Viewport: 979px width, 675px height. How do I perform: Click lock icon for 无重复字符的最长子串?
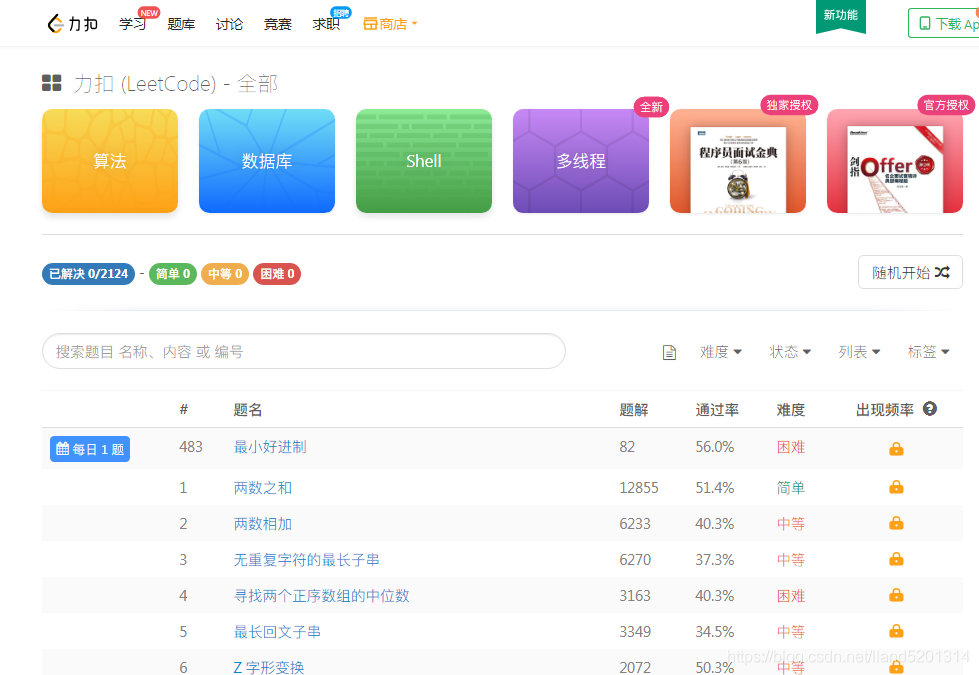pos(896,559)
